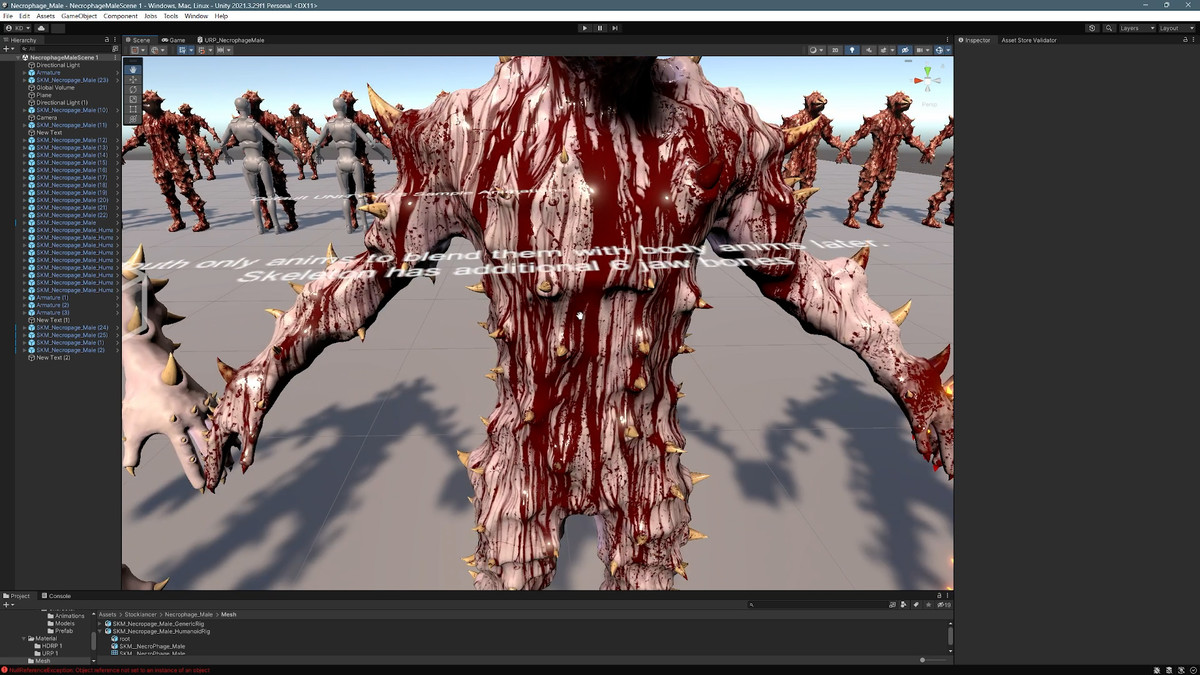
Task: Select the Move tool in Scene overlay
Action: tap(133, 80)
